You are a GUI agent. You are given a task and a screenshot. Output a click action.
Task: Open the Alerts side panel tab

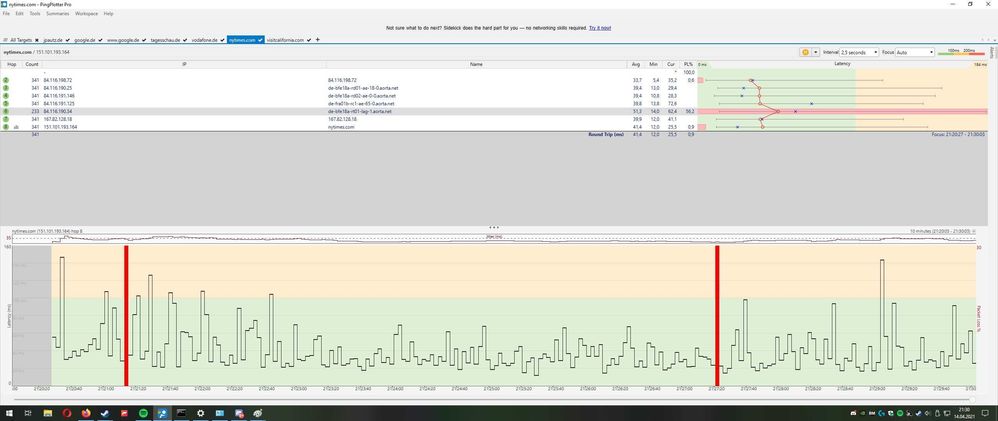pyautogui.click(x=992, y=53)
